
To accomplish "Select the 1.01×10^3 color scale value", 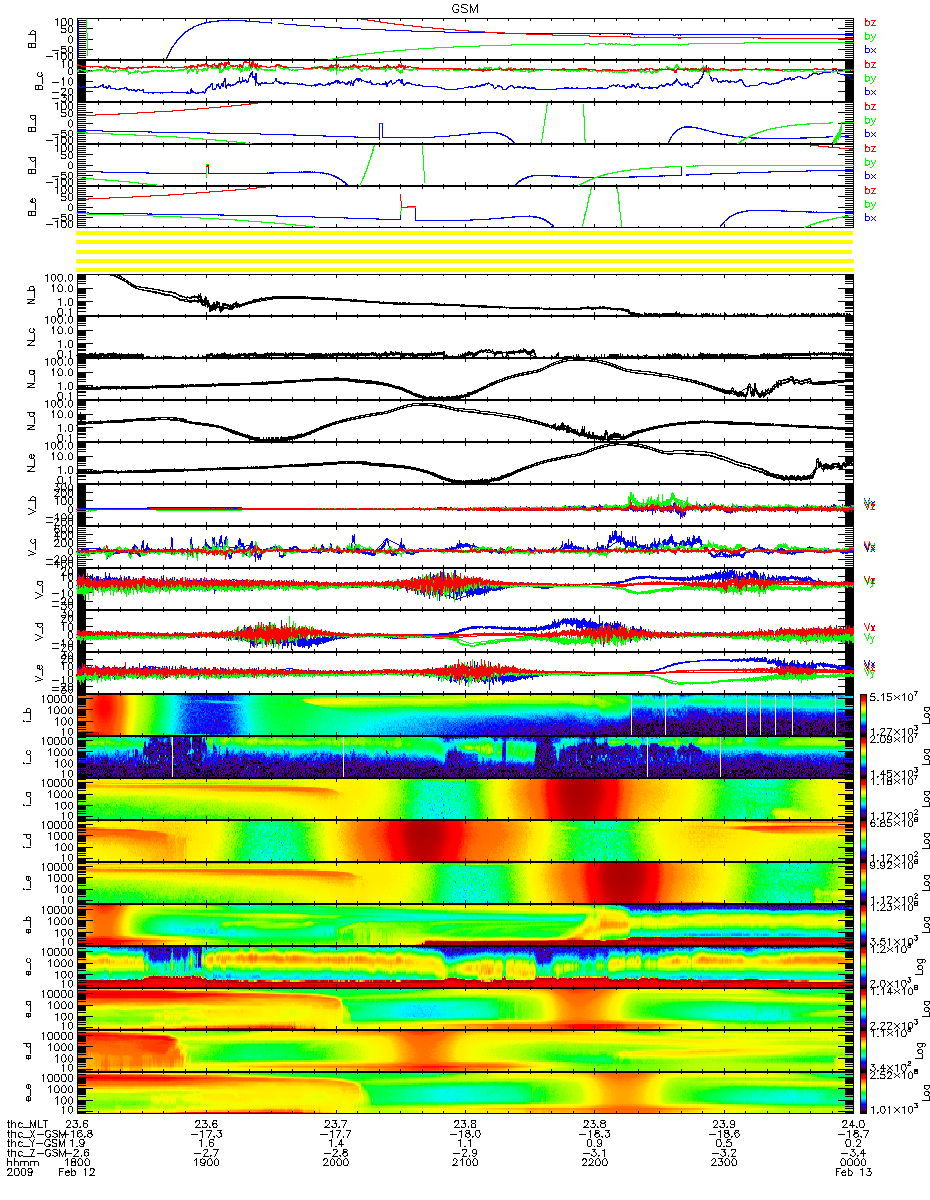I will tap(893, 1111).
